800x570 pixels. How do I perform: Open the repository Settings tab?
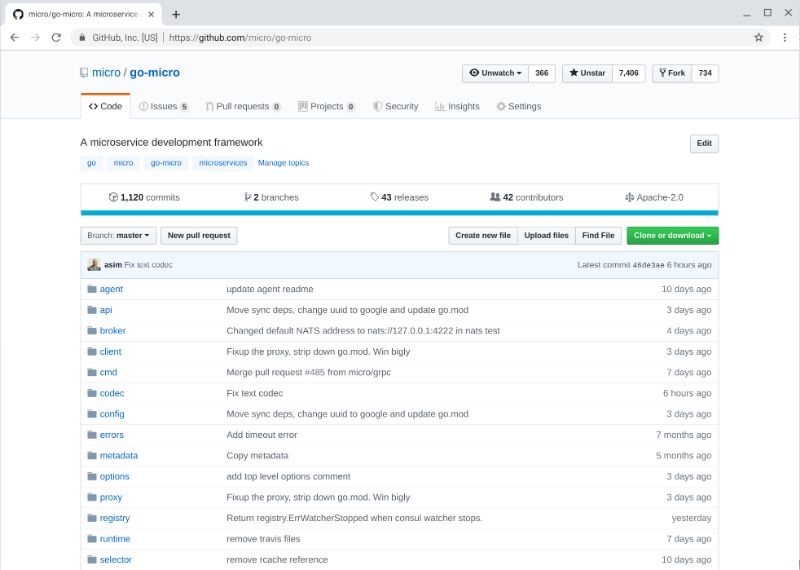pos(519,106)
